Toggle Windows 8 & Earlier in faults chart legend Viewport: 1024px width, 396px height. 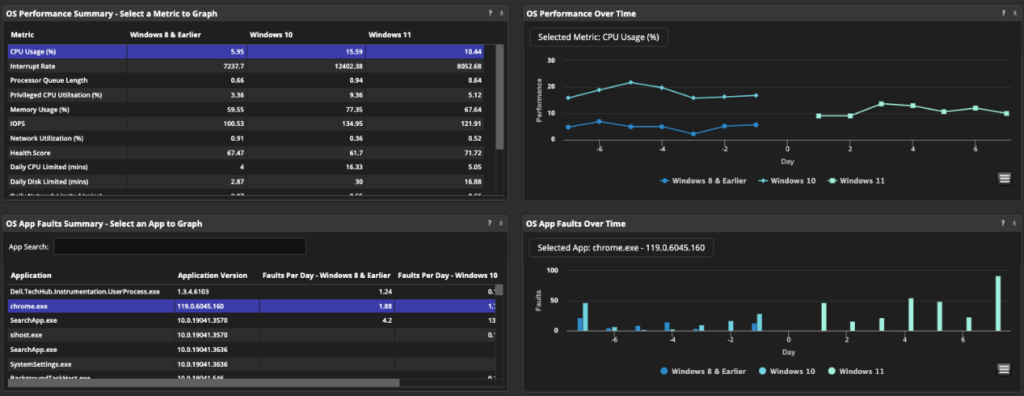(703, 371)
